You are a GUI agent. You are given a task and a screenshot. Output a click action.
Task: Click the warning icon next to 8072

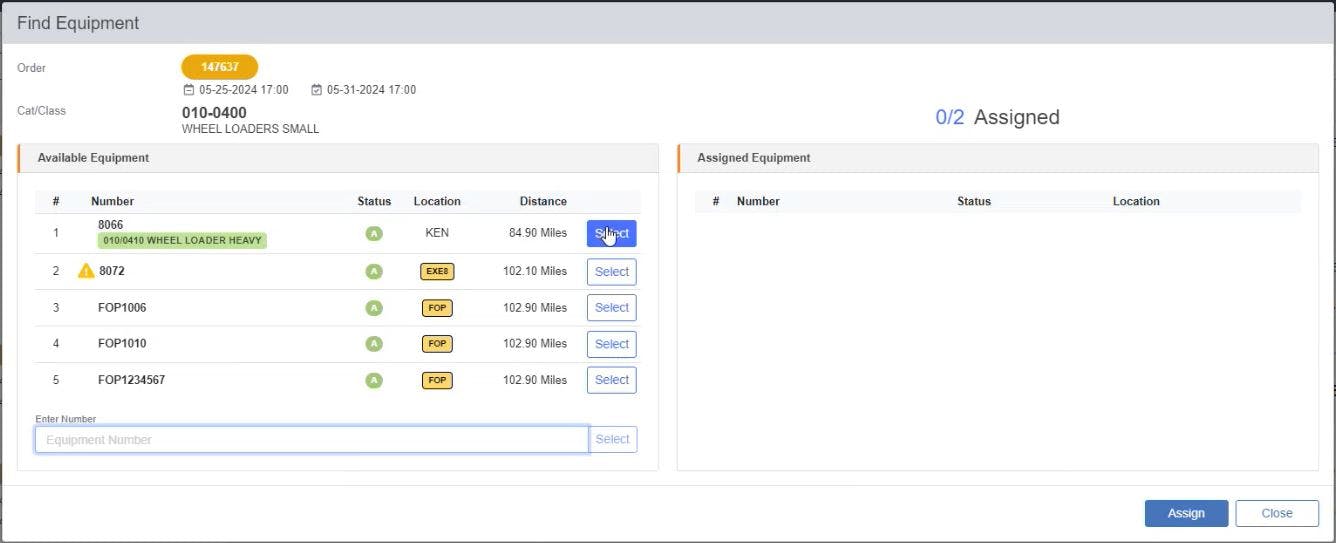(x=86, y=271)
